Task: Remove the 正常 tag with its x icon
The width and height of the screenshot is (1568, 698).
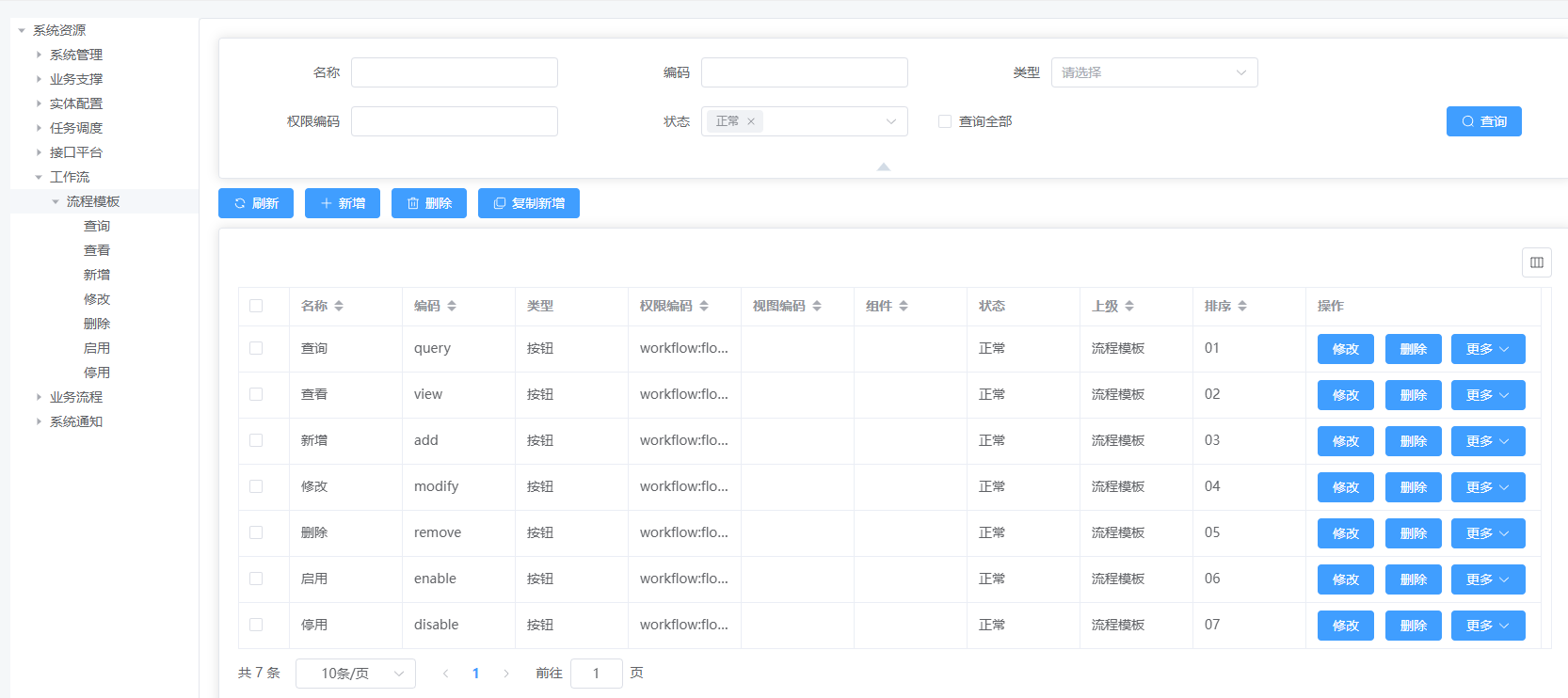Action: coord(751,121)
